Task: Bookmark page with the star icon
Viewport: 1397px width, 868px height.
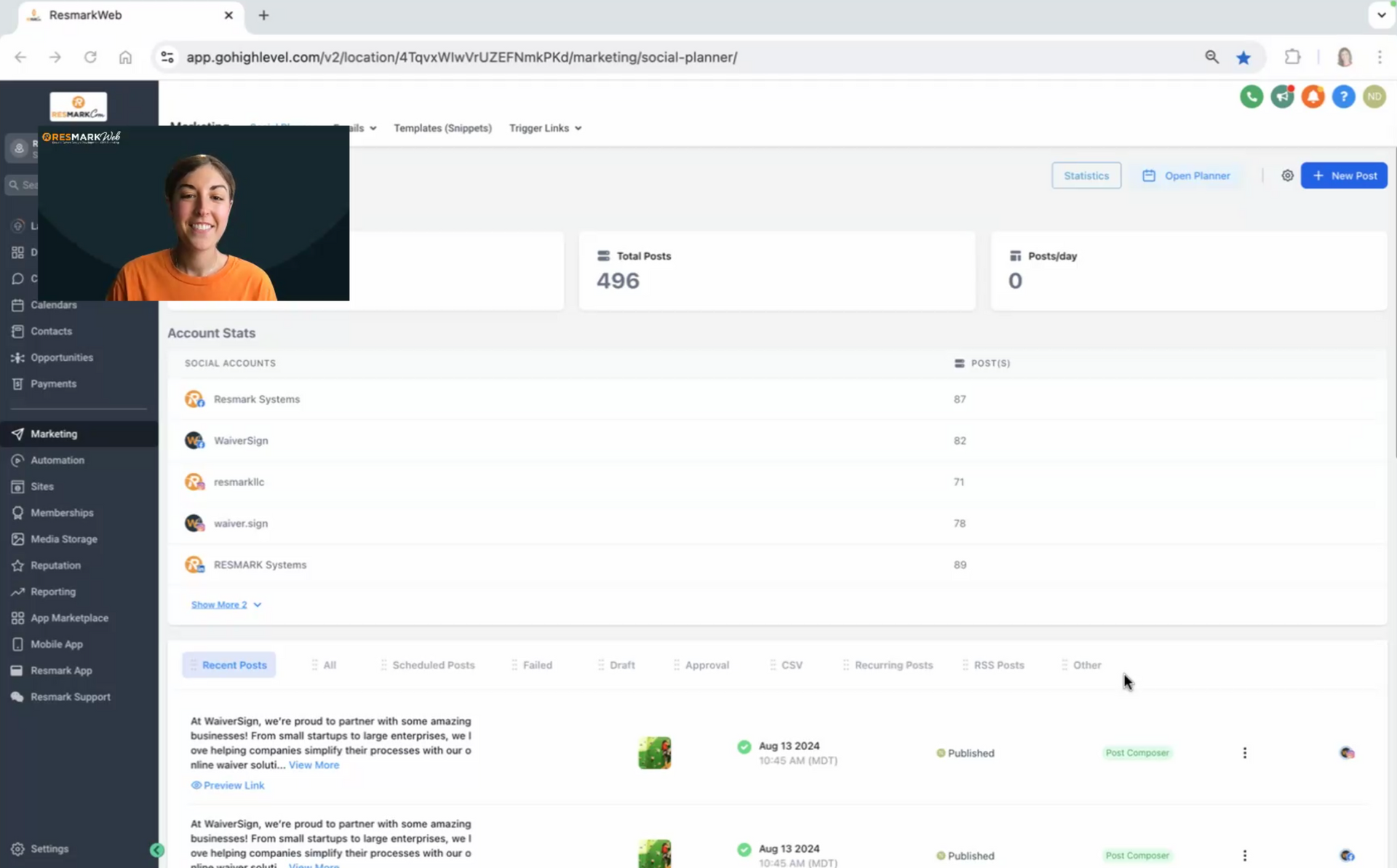Action: pyautogui.click(x=1243, y=57)
